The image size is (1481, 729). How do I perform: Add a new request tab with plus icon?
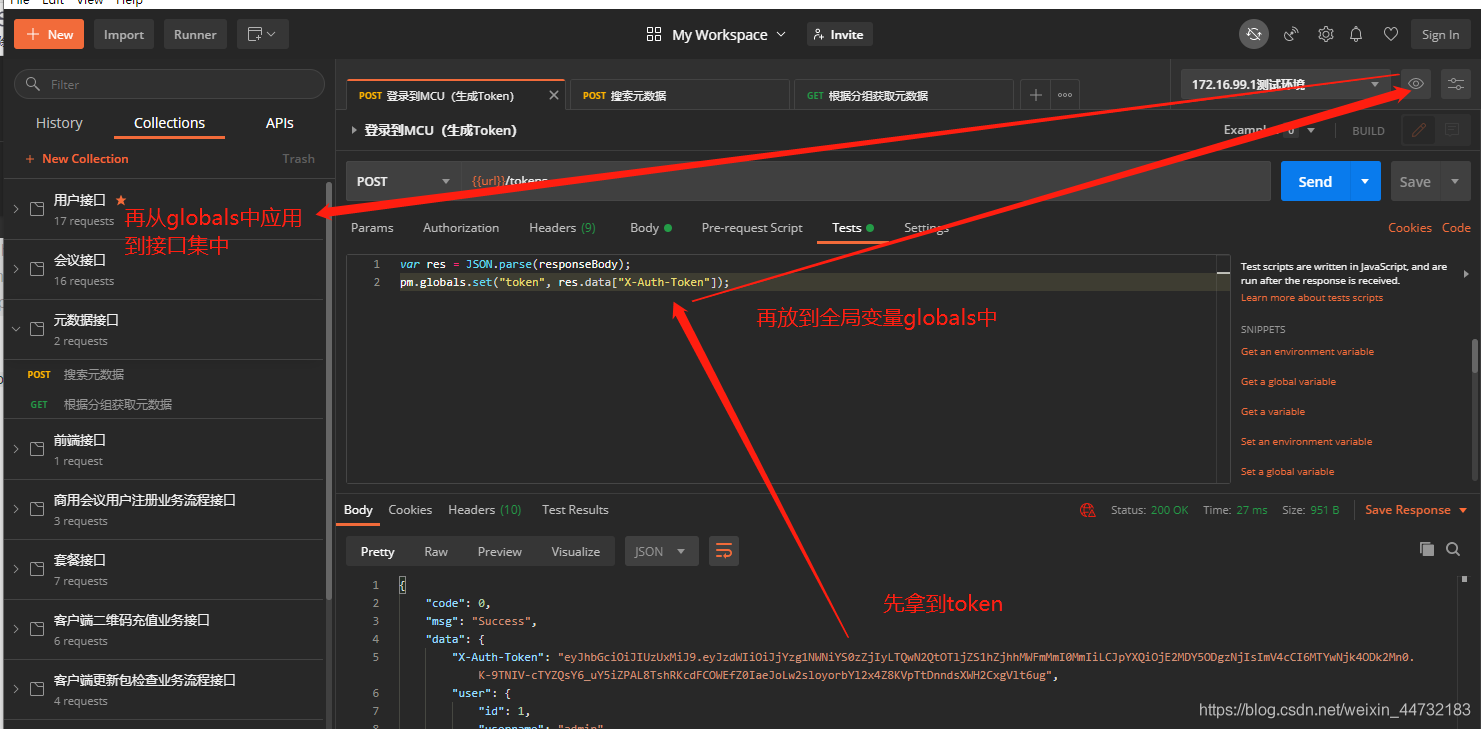(1036, 95)
